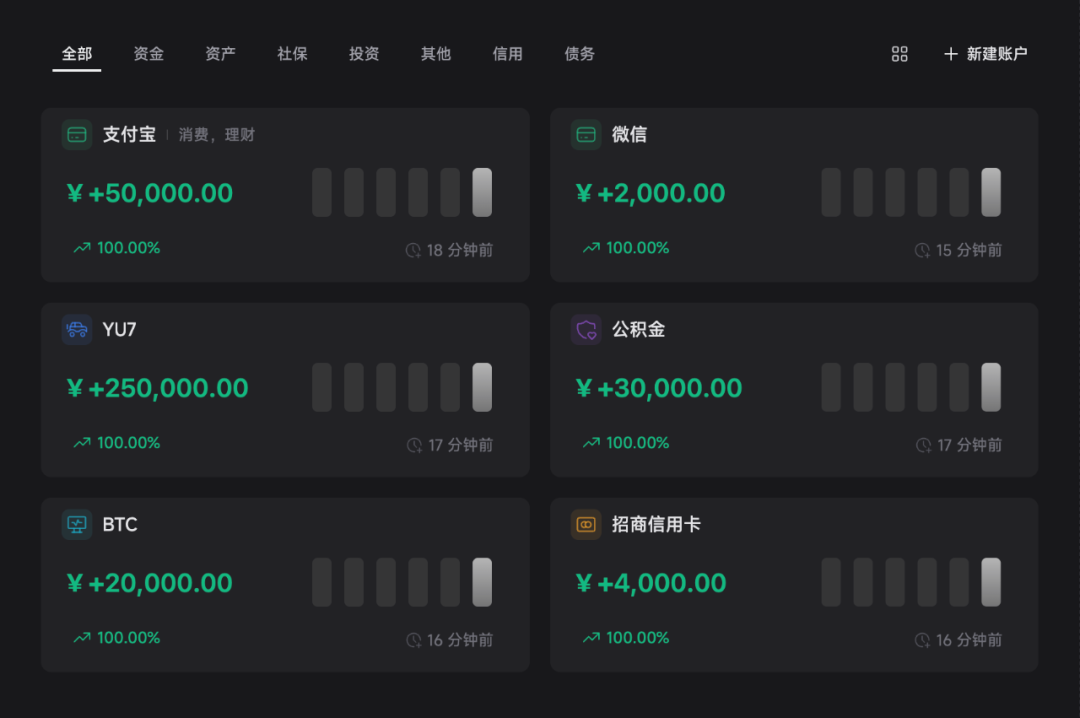Open the 资产 tab

click(x=220, y=54)
